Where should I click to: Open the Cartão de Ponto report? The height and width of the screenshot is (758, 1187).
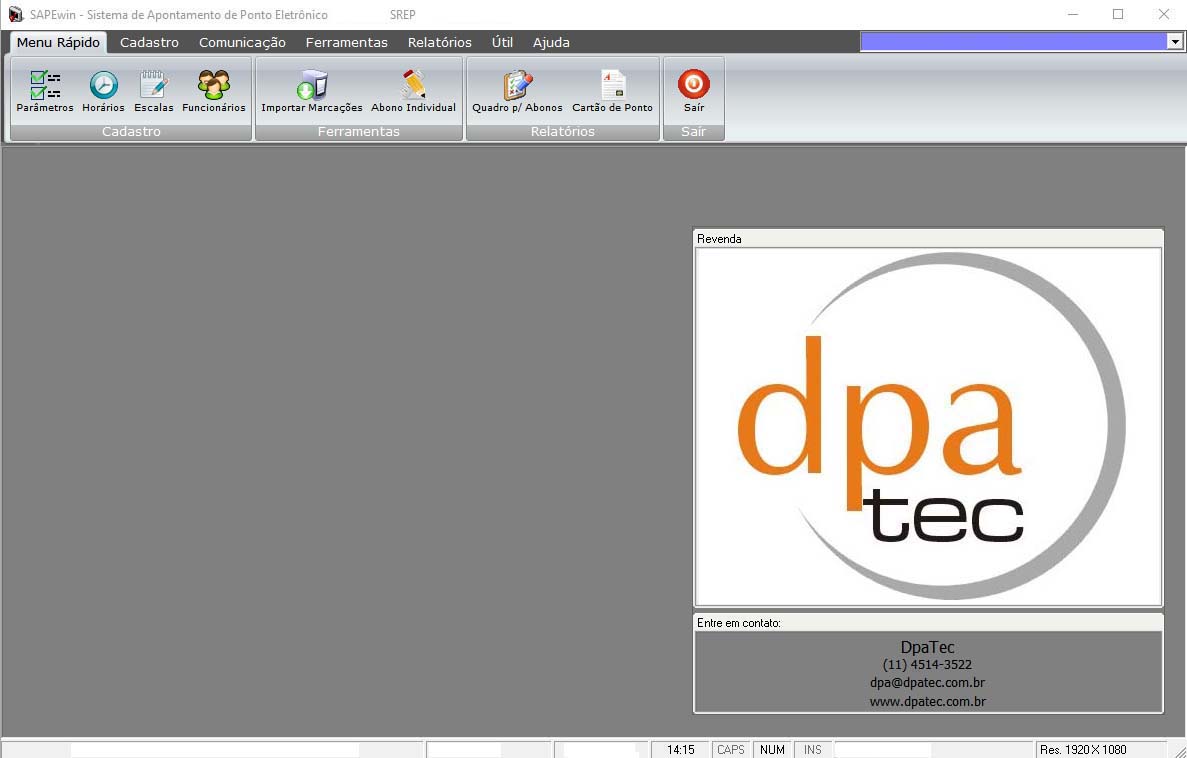pos(612,91)
